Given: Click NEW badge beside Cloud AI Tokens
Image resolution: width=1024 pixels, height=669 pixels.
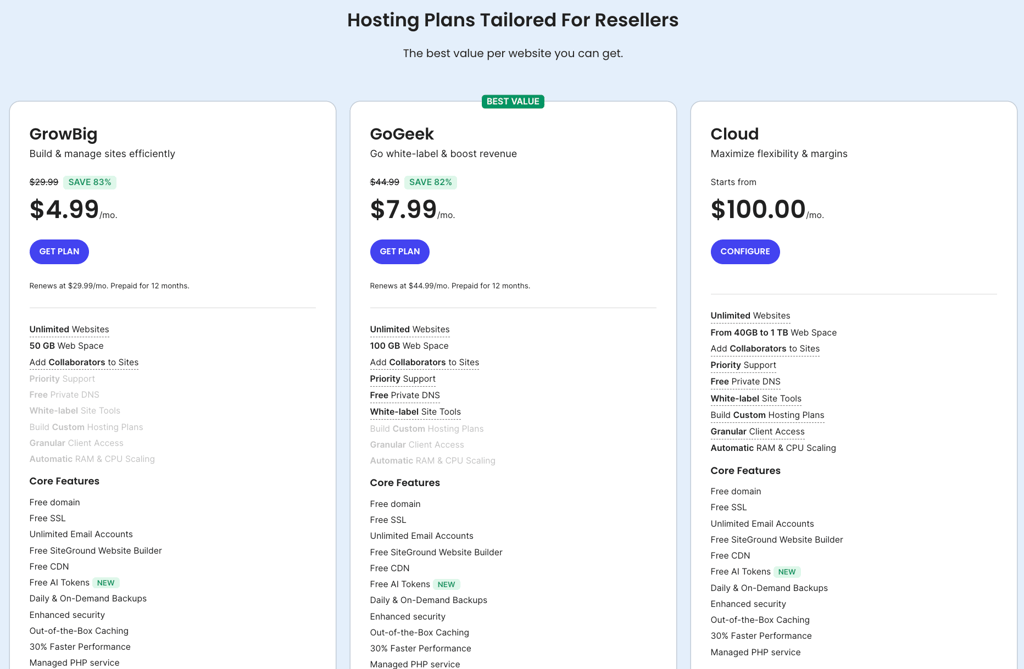Looking at the screenshot, I should (787, 572).
